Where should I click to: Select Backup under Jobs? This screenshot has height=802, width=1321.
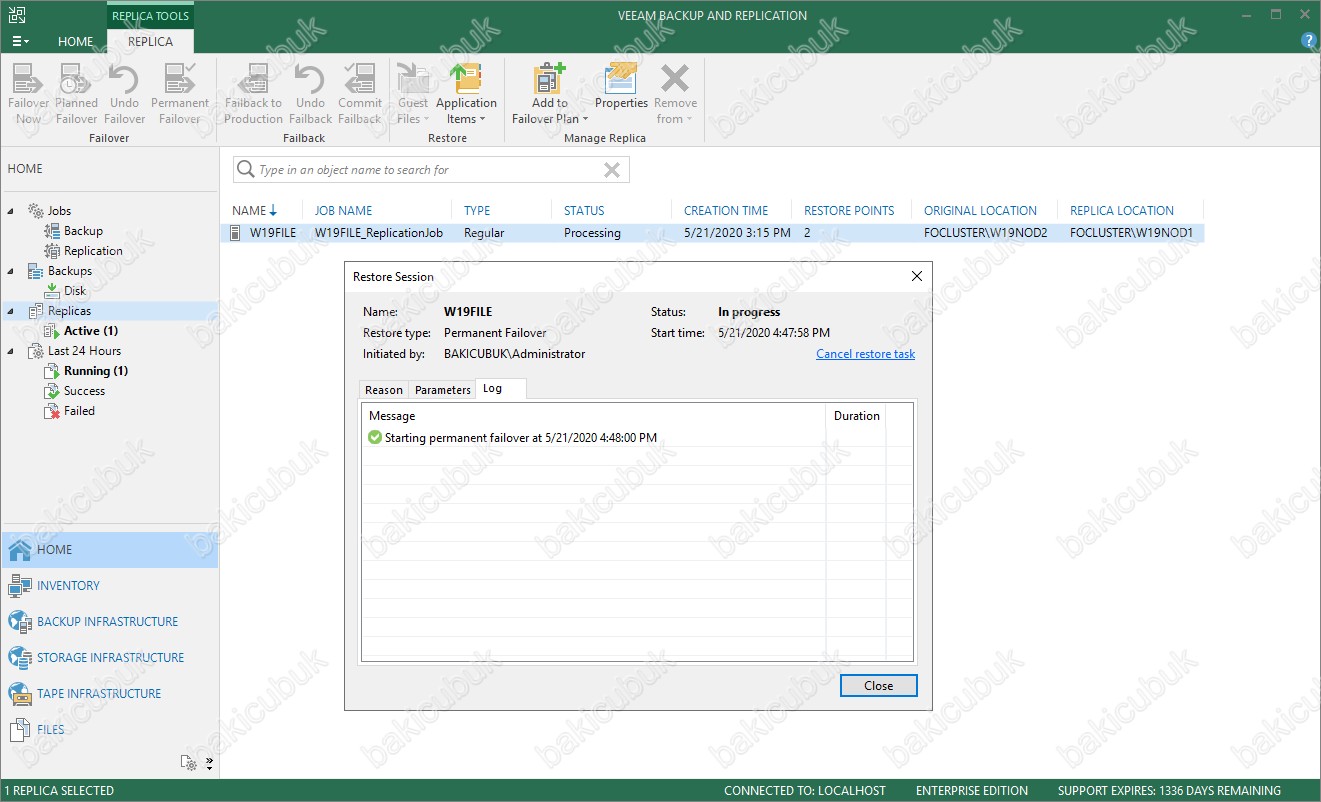pyautogui.click(x=83, y=231)
